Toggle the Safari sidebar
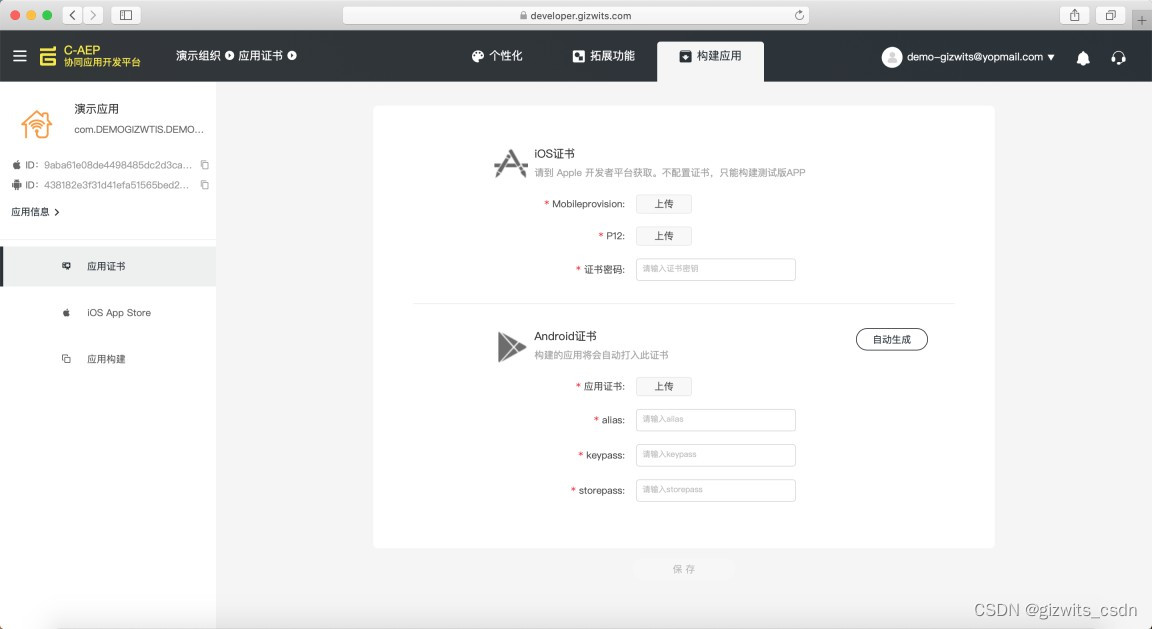The image size is (1152, 629). [x=126, y=15]
